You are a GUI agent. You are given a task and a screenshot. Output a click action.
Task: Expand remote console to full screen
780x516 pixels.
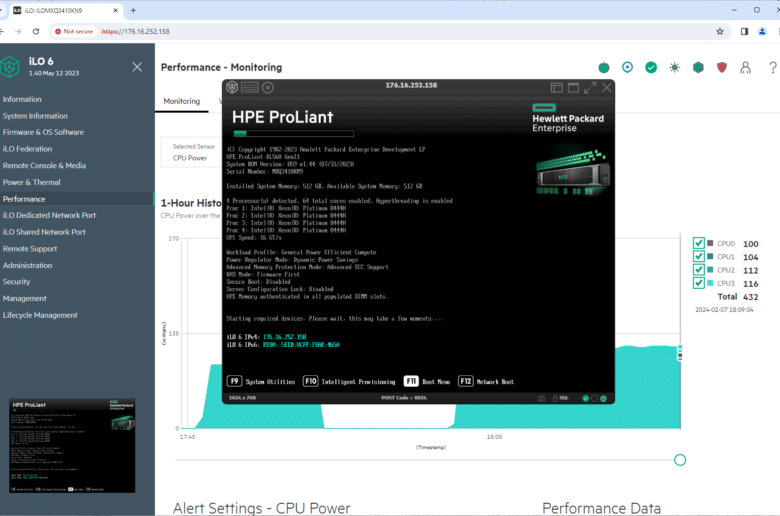click(x=590, y=88)
